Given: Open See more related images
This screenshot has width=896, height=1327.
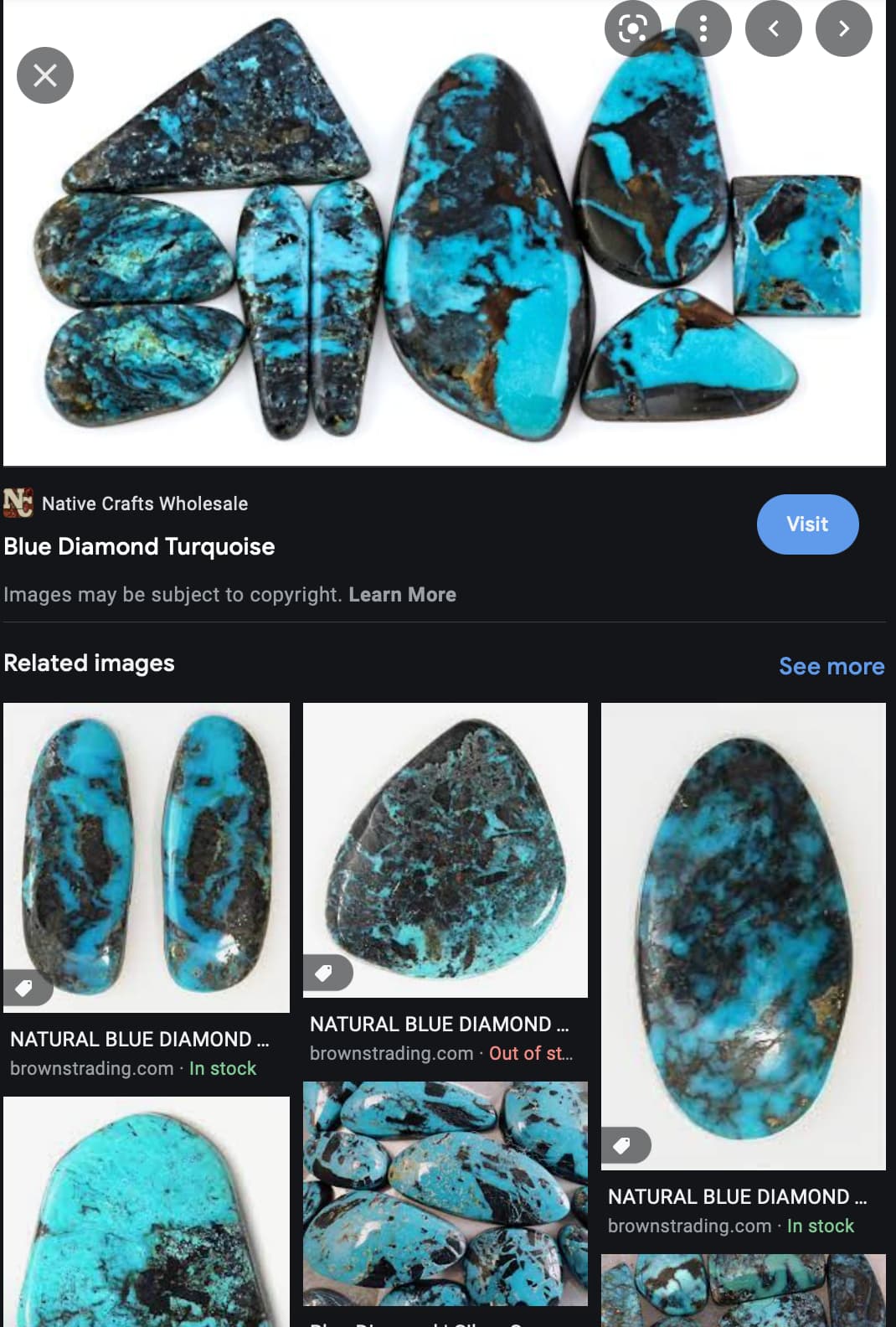Looking at the screenshot, I should tap(832, 666).
